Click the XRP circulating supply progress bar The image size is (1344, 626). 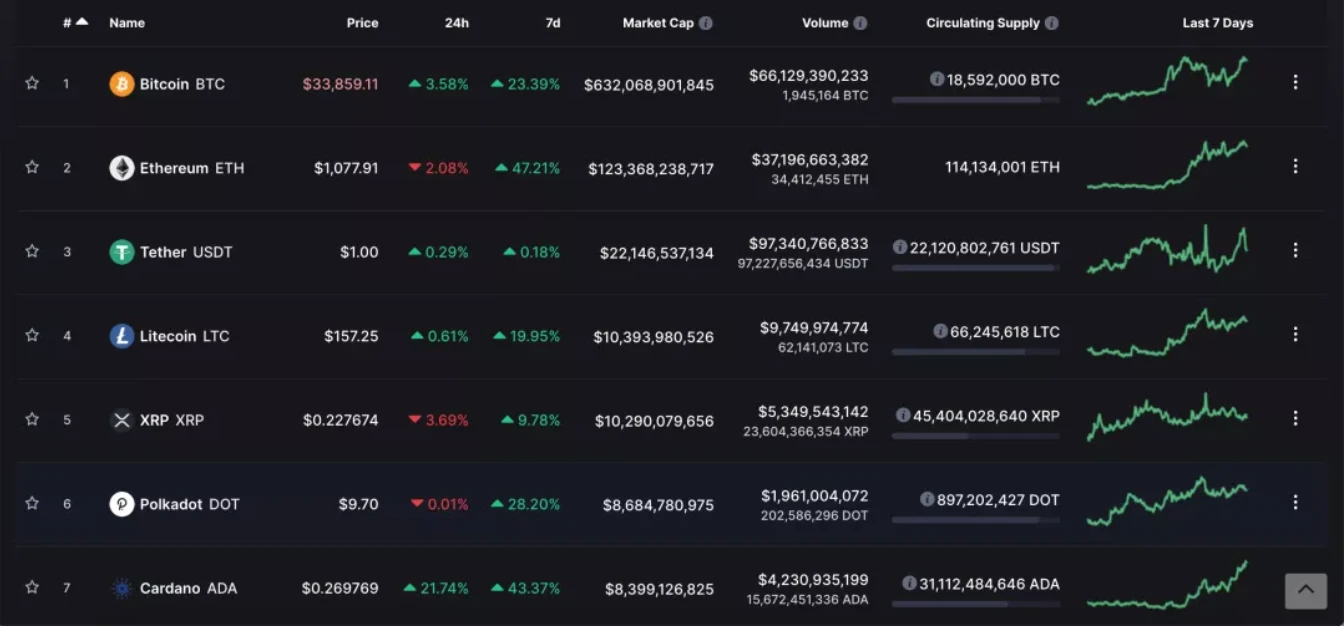pyautogui.click(x=975, y=436)
